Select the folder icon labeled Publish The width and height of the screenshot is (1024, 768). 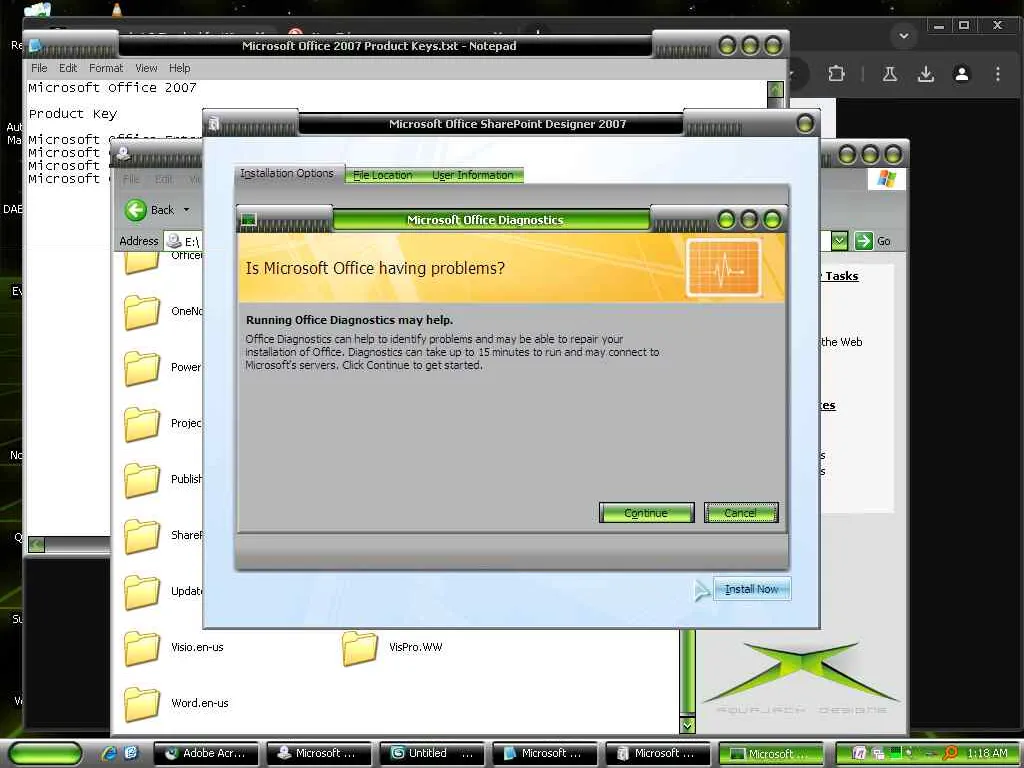point(142,481)
